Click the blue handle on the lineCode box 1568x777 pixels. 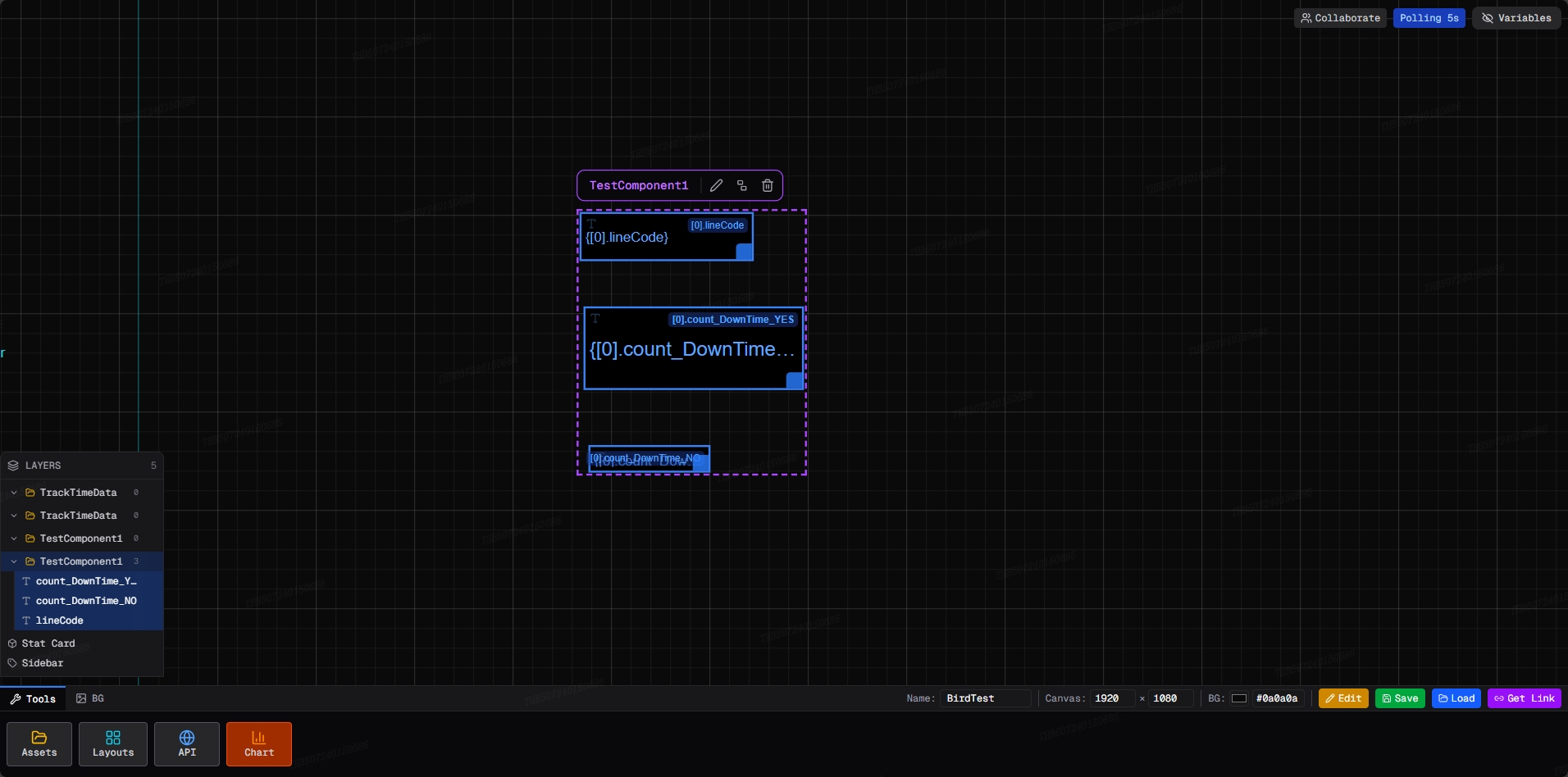tap(744, 252)
